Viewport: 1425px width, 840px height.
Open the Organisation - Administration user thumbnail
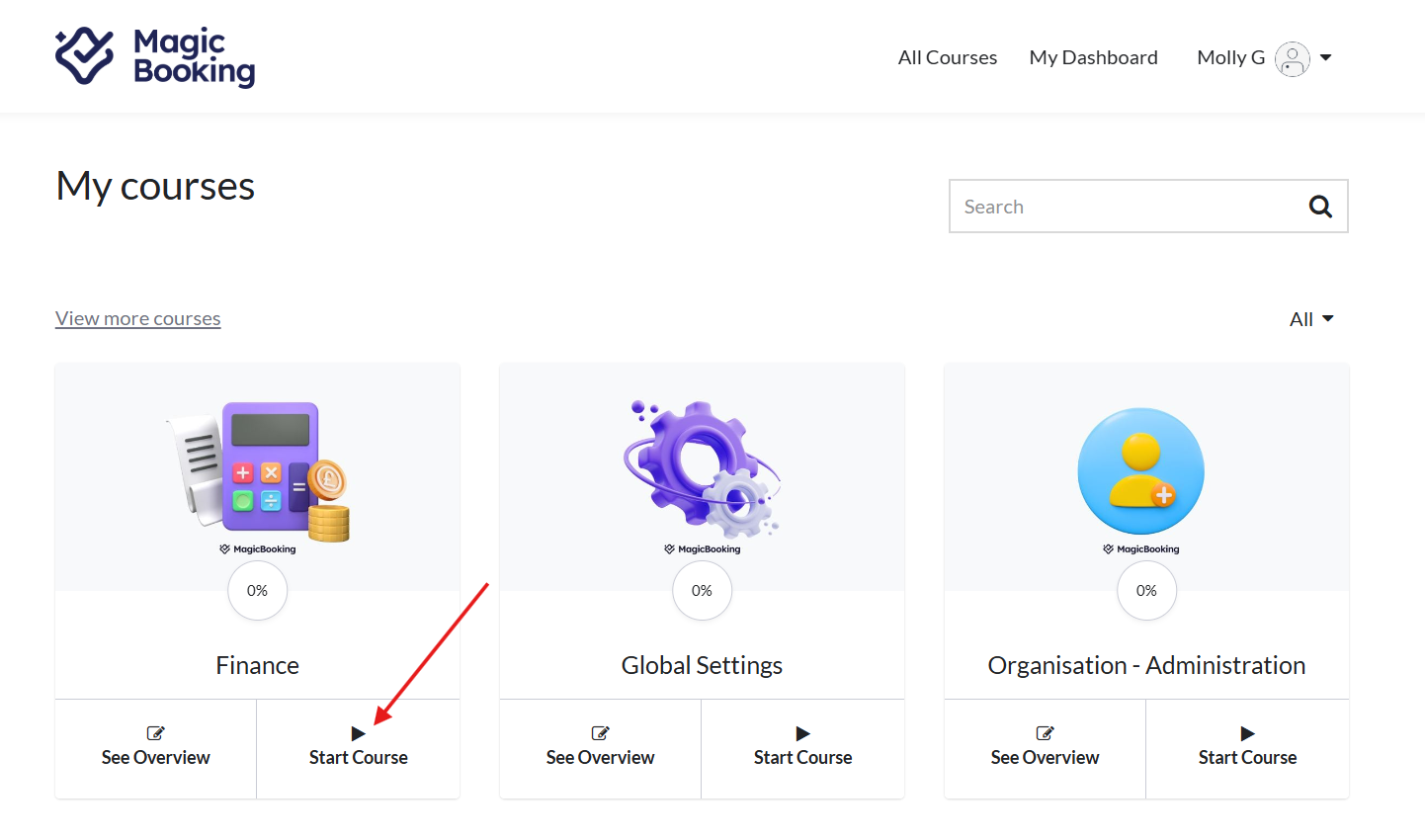[x=1146, y=477]
